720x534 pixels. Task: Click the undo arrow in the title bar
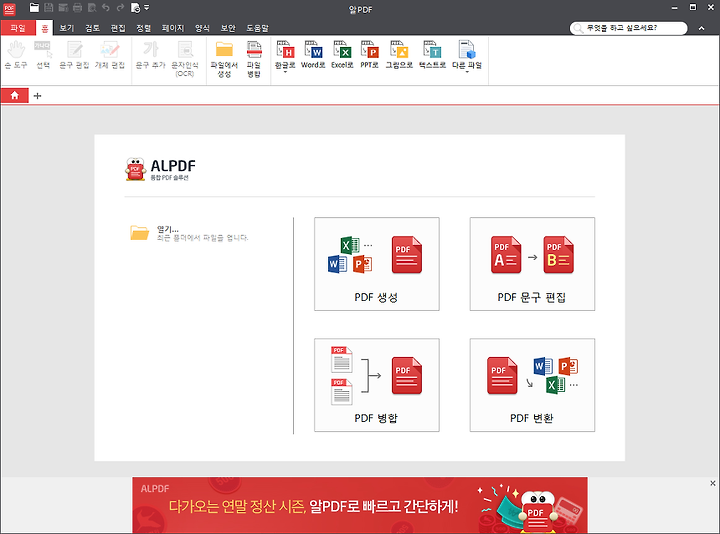[x=106, y=7]
